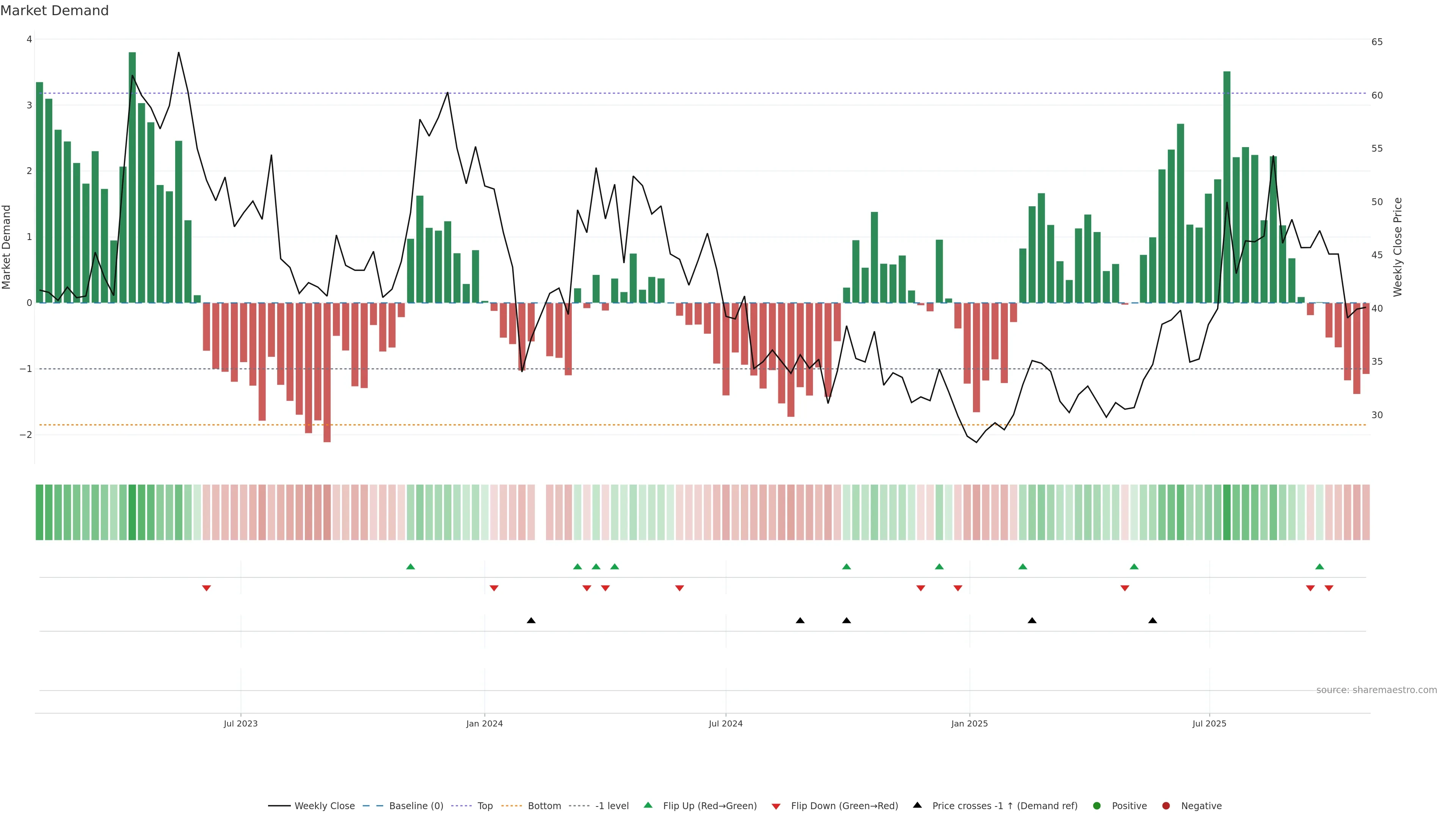Click the source: sharemaestro.com text
This screenshot has height=819, width=1456.
point(1376,690)
